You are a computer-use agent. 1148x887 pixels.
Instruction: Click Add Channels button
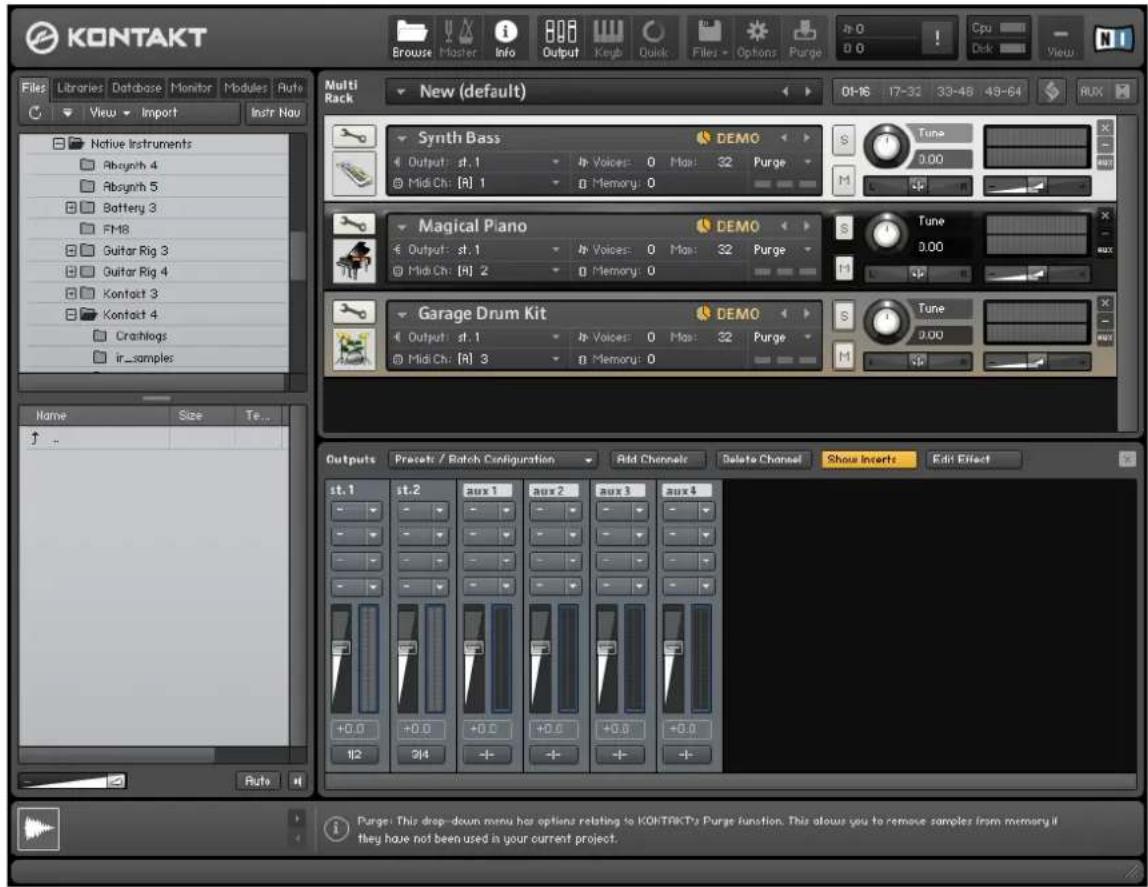[x=657, y=459]
